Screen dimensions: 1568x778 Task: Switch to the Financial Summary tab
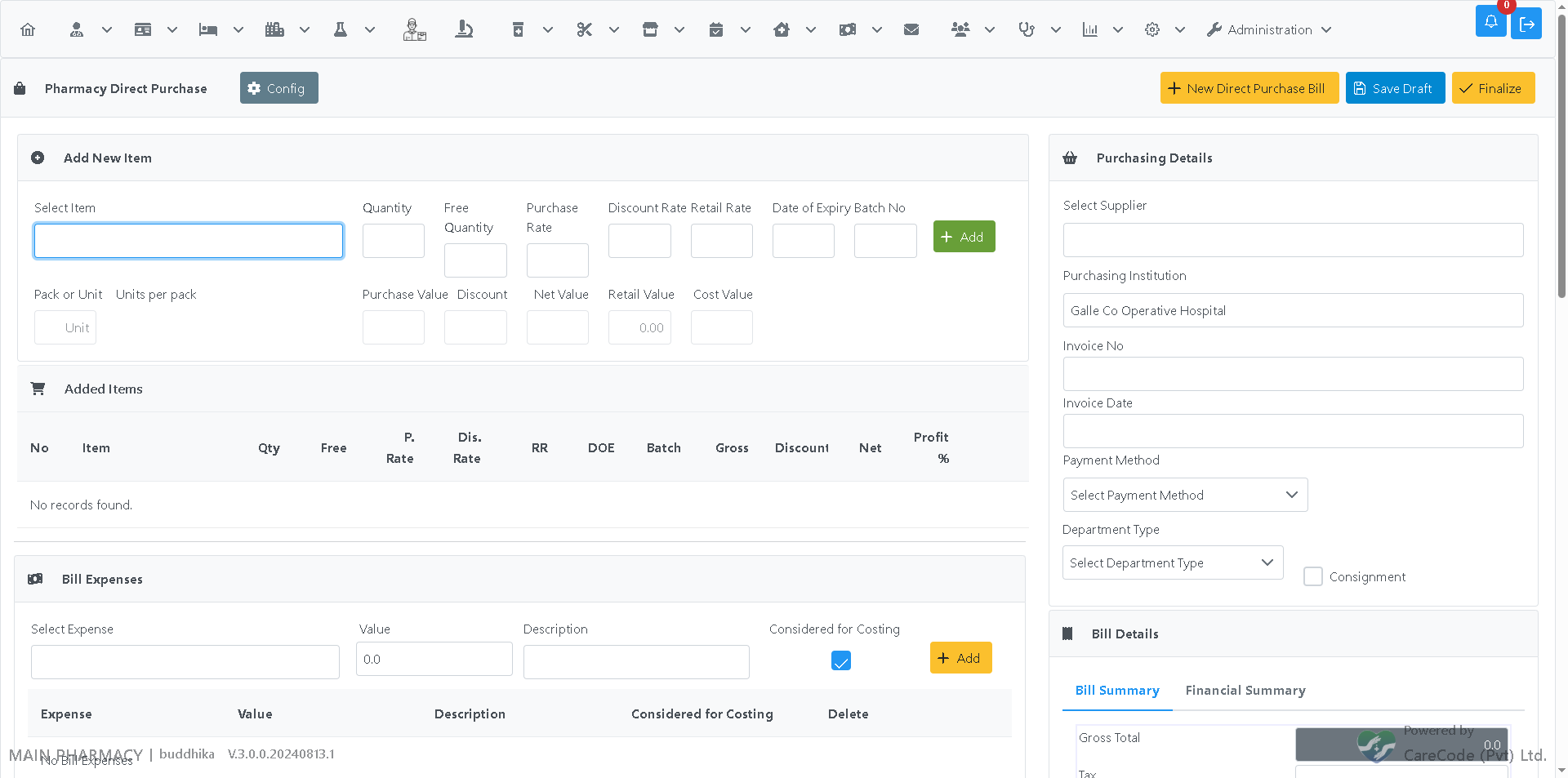tap(1245, 690)
